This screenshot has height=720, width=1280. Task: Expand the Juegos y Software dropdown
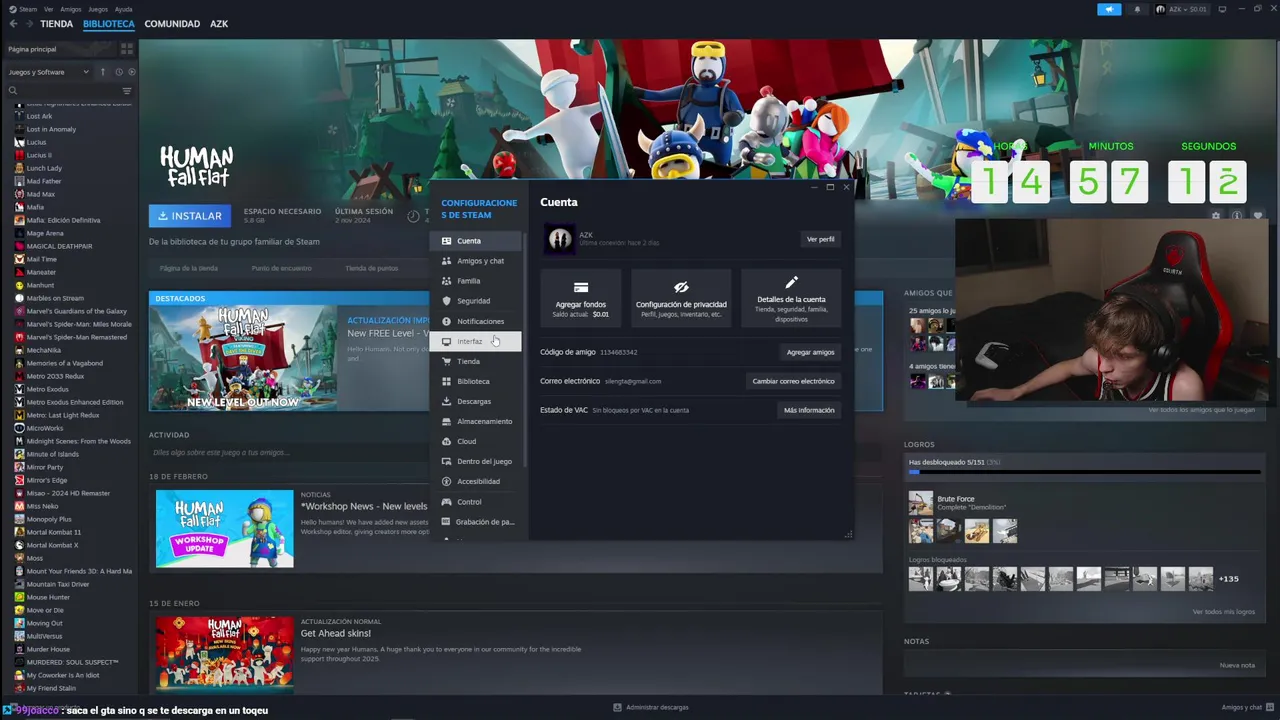pyautogui.click(x=48, y=72)
